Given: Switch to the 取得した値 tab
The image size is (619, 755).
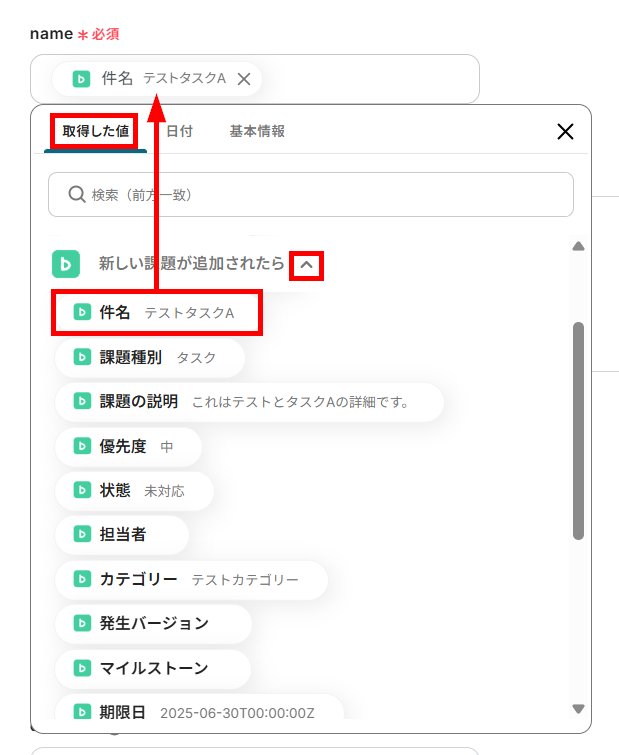Looking at the screenshot, I should click(94, 131).
